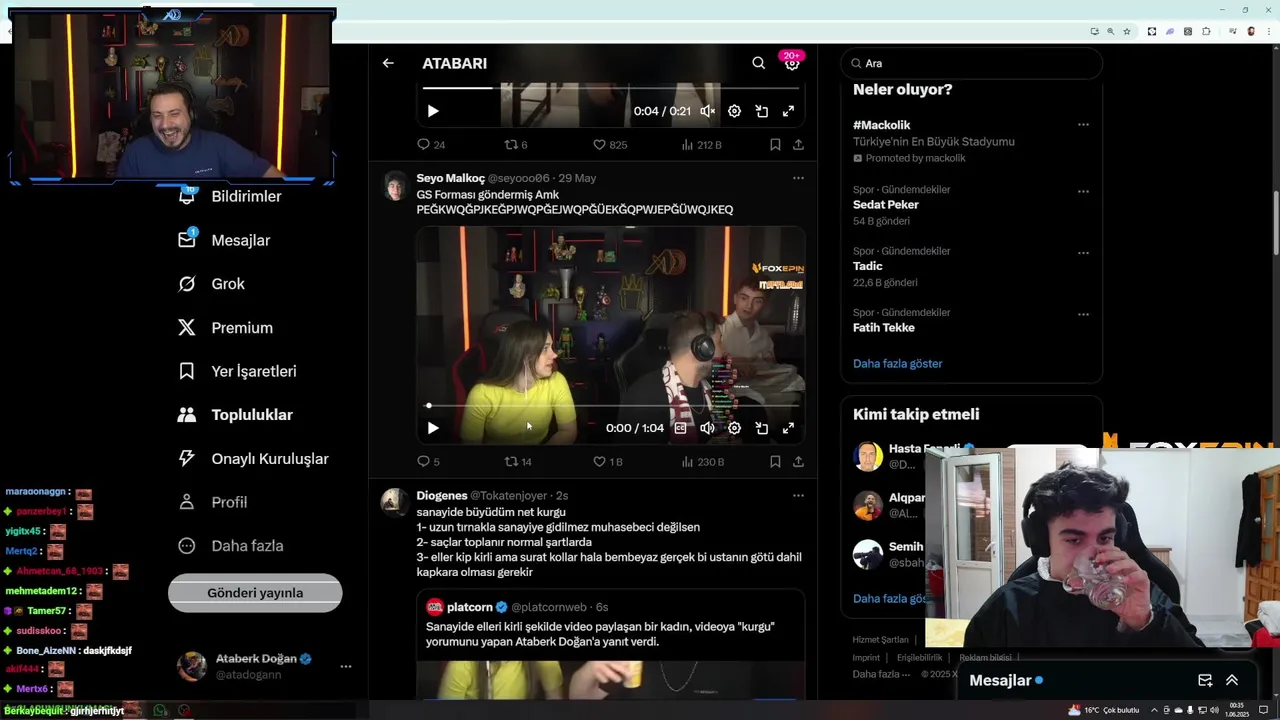Go back using the arrow beside ATABARI
Screen dimensions: 1280x720
388,63
